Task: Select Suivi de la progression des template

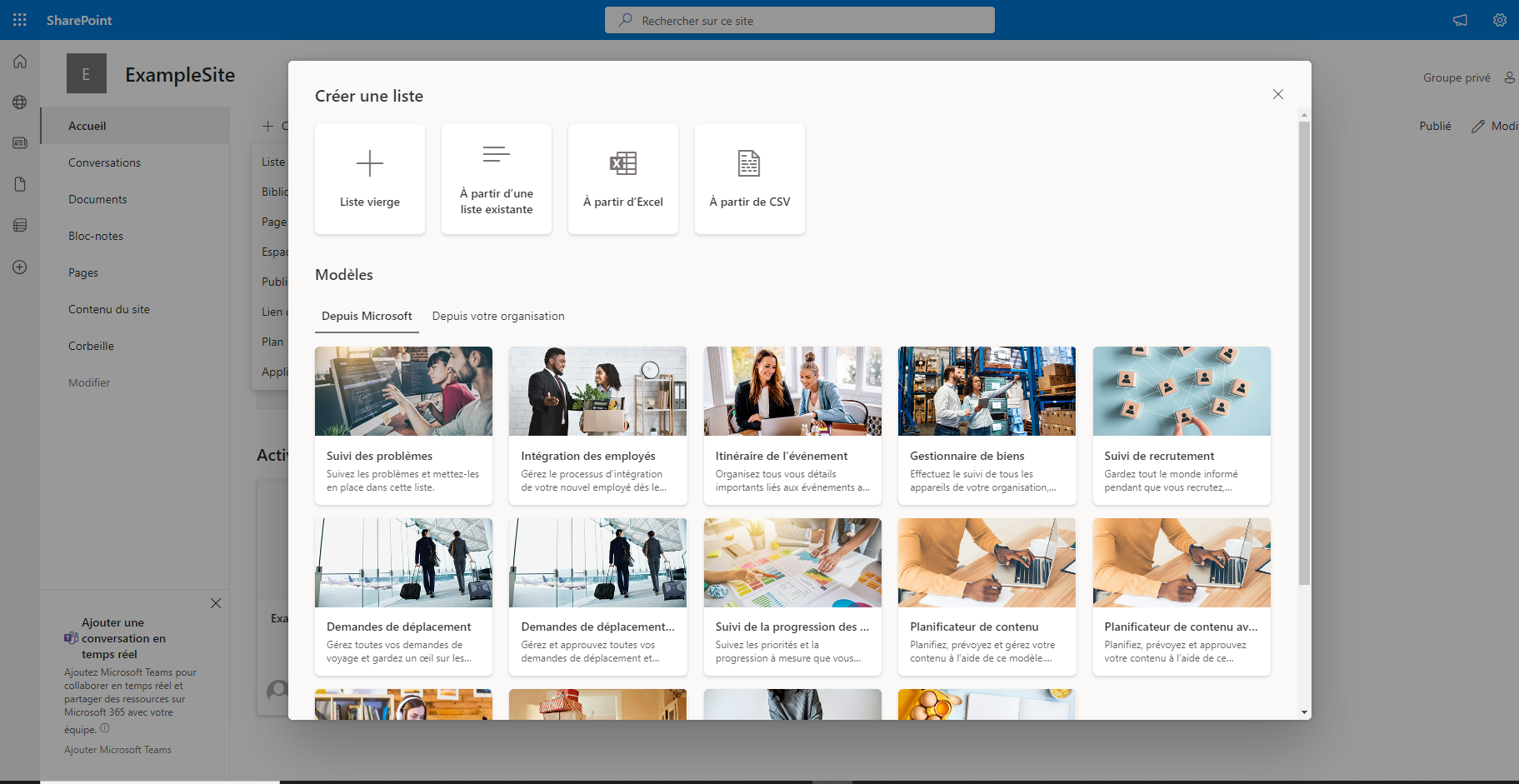Action: tap(792, 597)
